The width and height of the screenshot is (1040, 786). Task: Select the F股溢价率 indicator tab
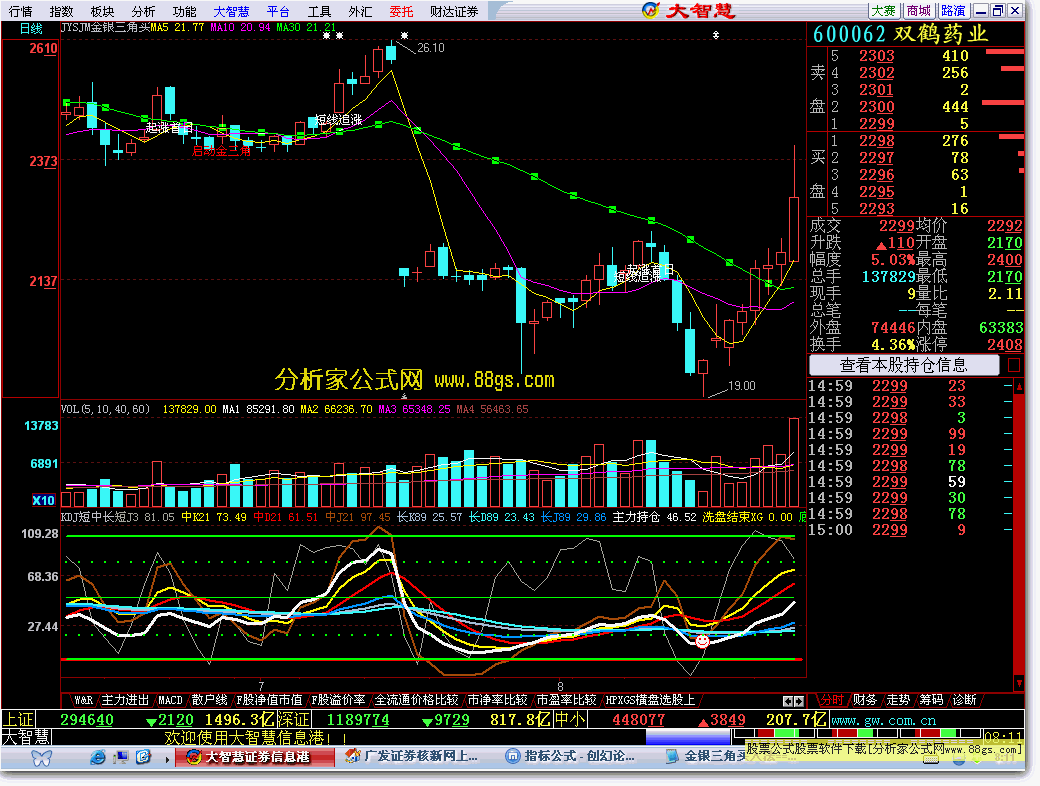338,700
